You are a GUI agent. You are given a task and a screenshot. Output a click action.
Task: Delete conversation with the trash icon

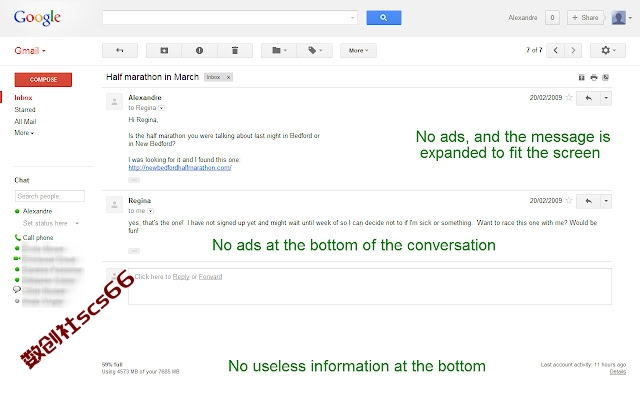[235, 51]
